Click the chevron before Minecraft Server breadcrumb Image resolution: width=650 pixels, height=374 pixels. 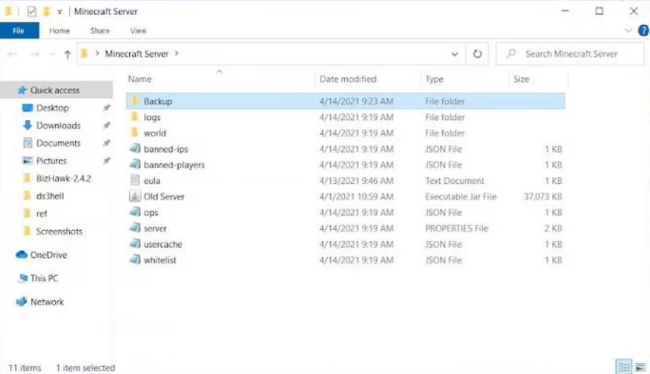click(x=97, y=53)
